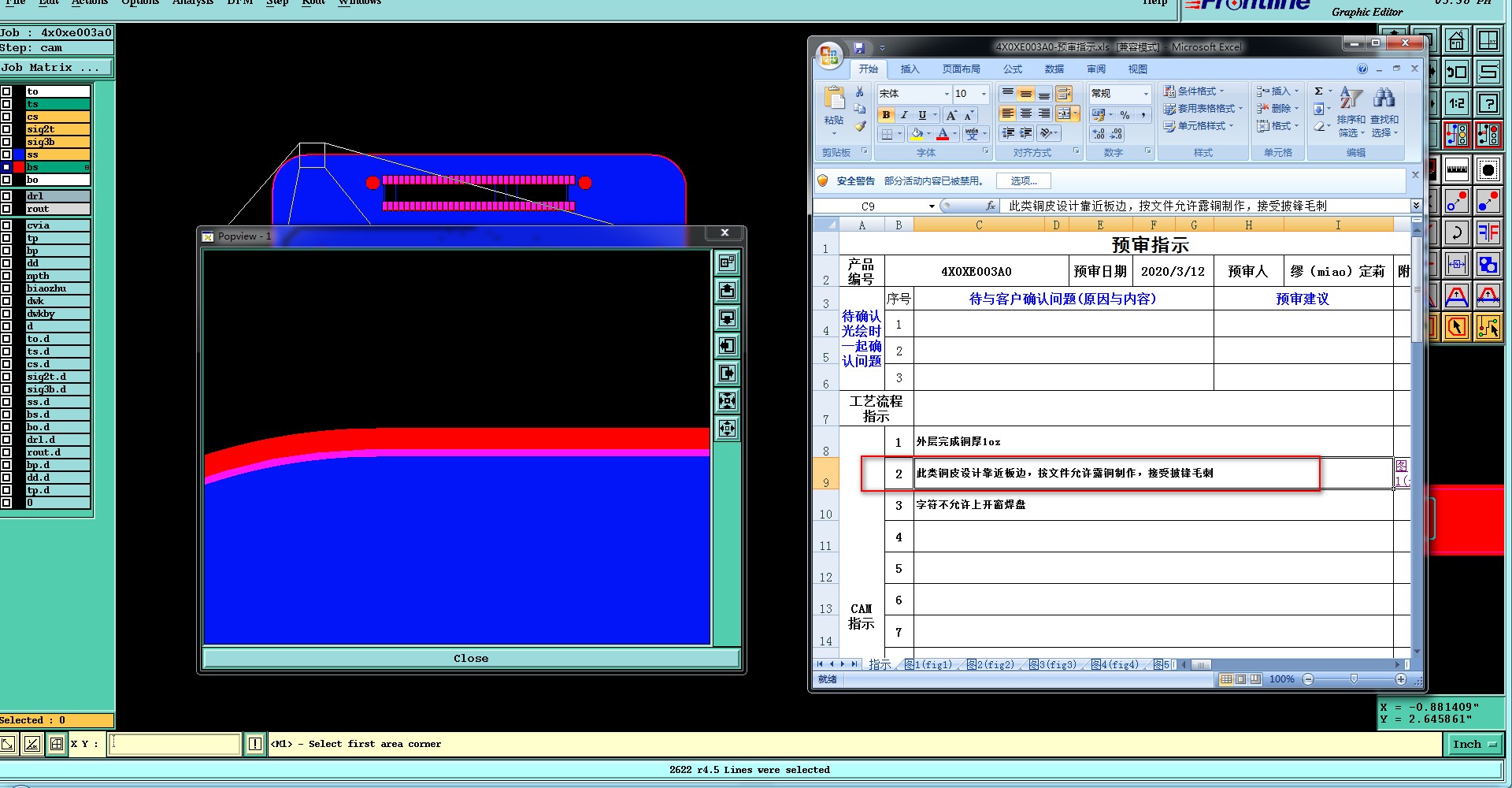Viewport: 1512px width, 788px height.
Task: Click the Job Matrix button
Action: click(x=56, y=68)
